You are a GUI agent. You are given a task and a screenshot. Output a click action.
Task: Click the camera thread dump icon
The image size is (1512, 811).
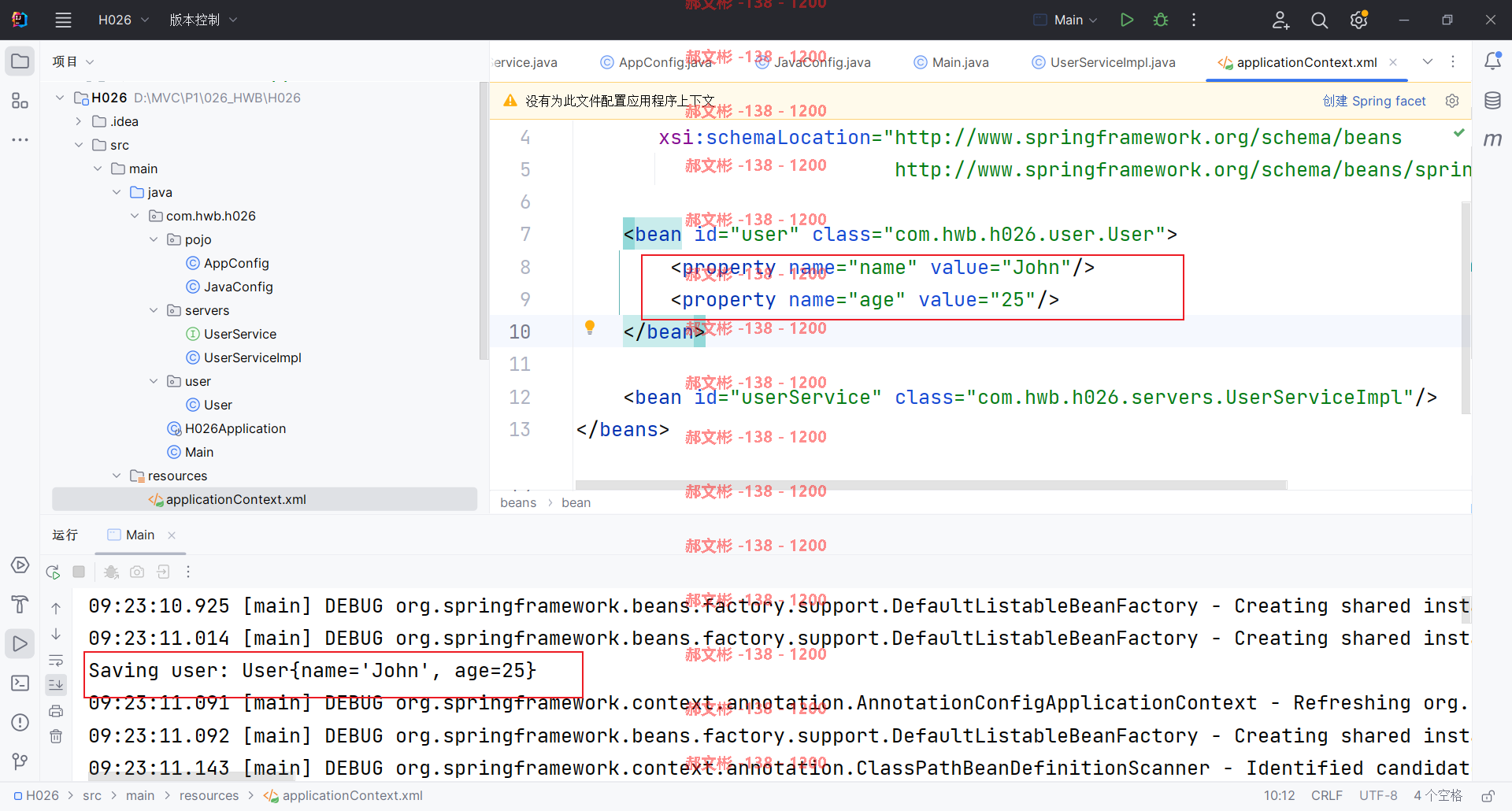coord(137,572)
